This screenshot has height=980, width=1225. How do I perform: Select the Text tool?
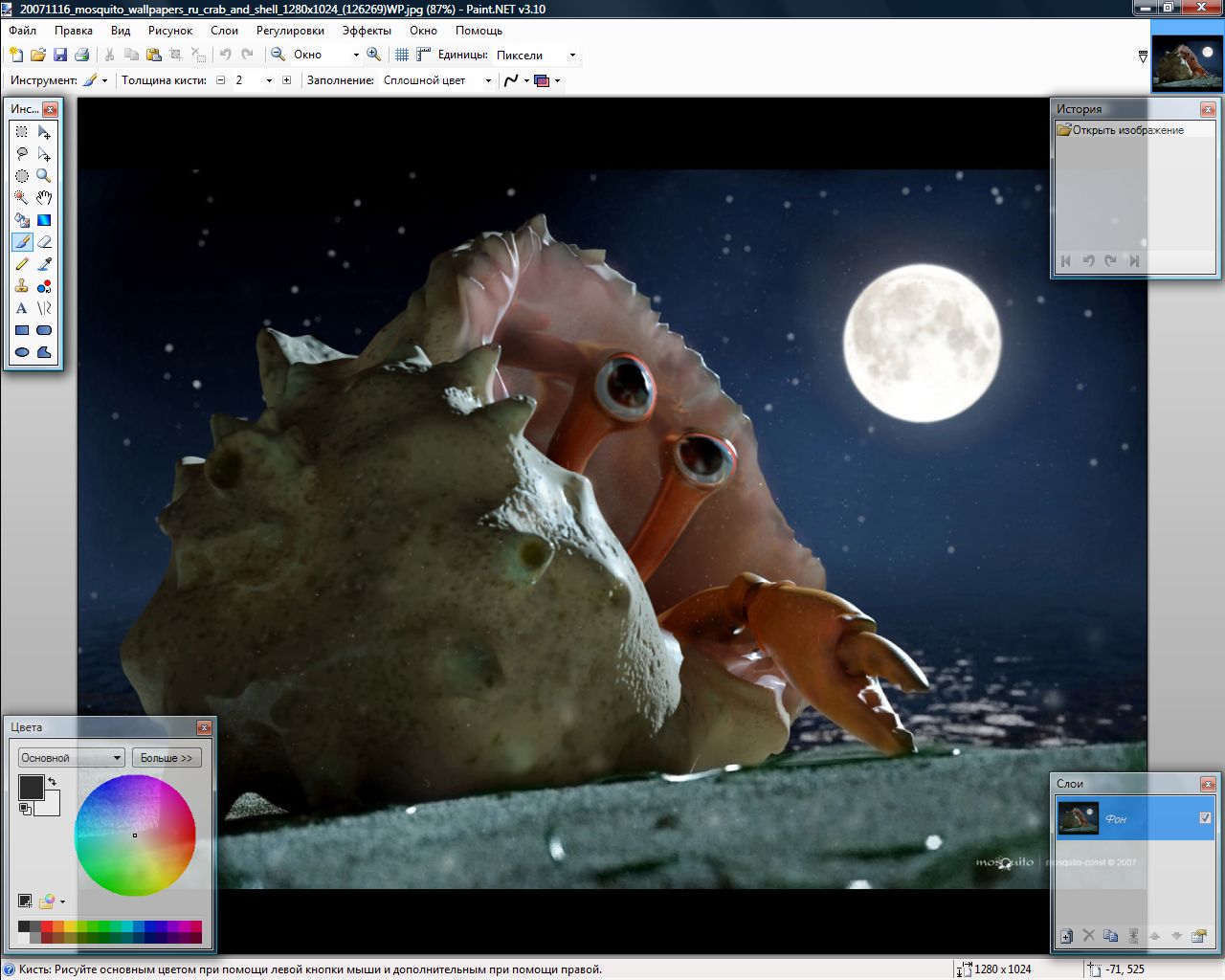22,308
